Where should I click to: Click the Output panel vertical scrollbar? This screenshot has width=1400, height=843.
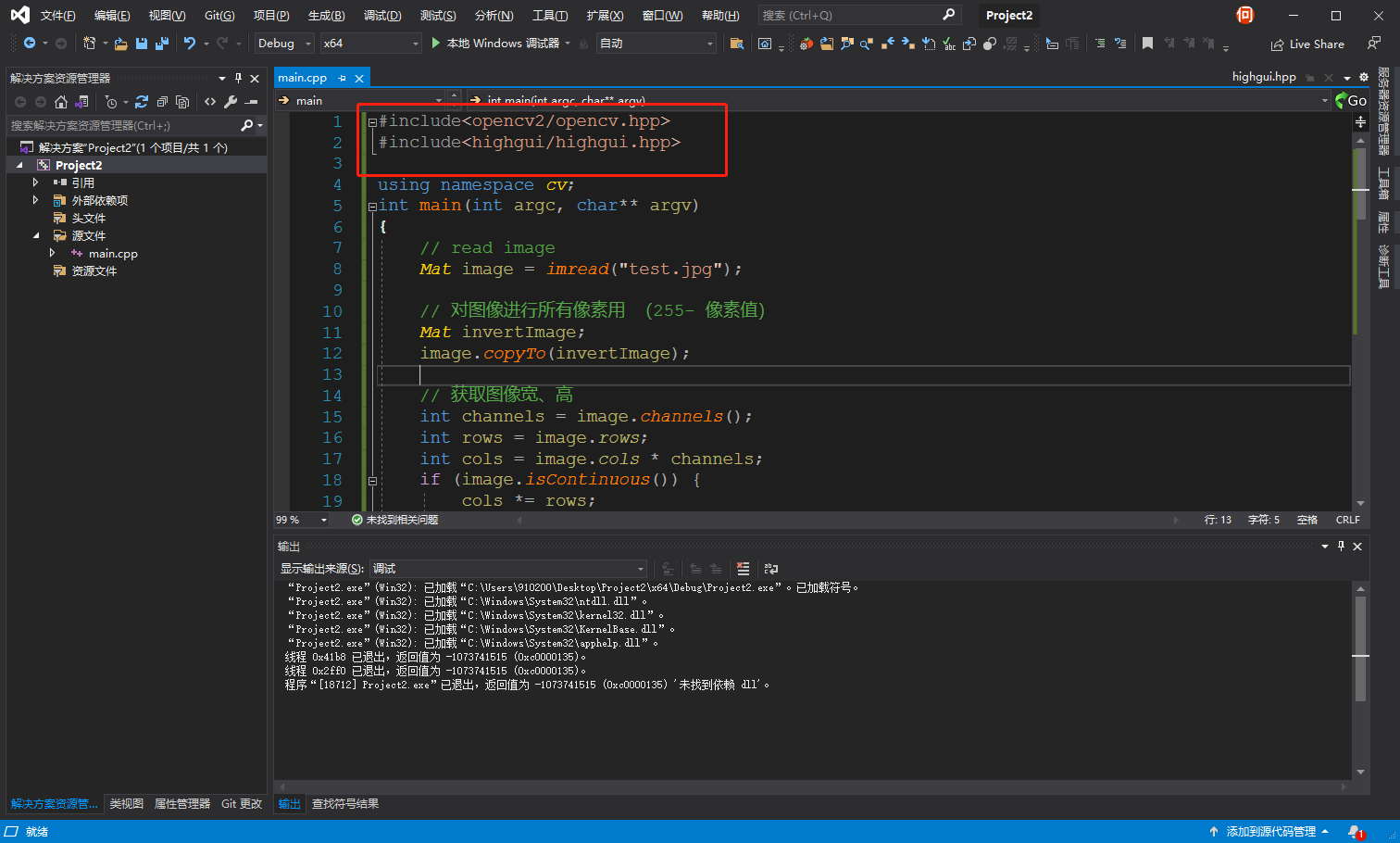point(1360,679)
